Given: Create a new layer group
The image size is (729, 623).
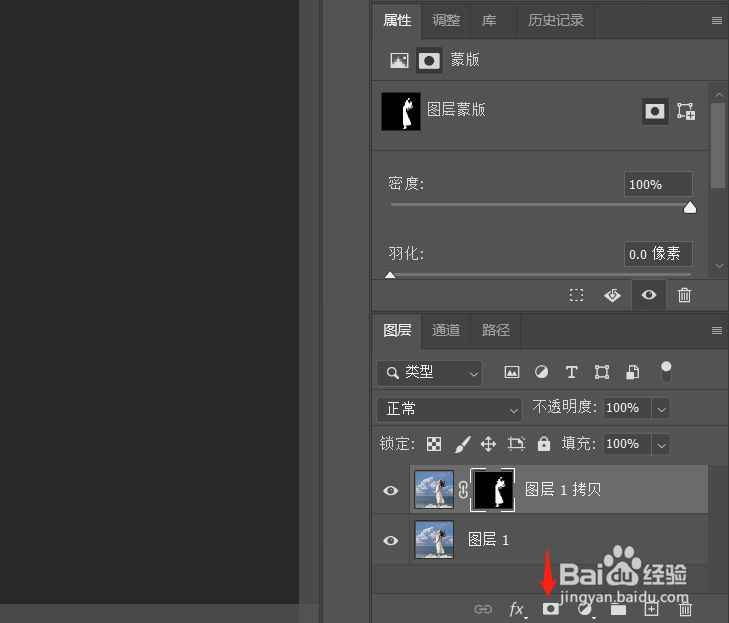Looking at the screenshot, I should point(618,609).
